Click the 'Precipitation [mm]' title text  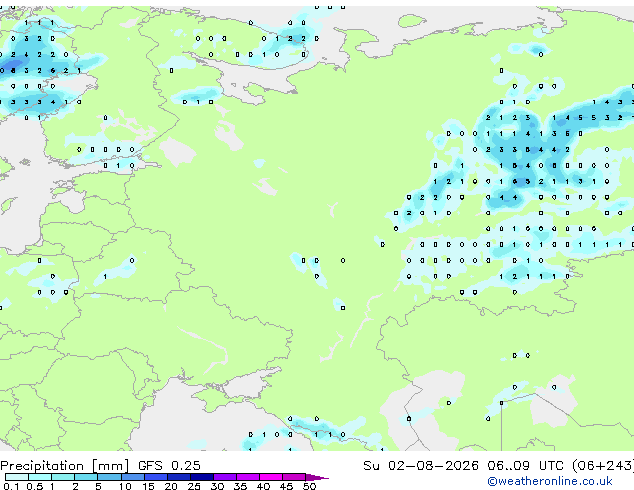click(65, 466)
